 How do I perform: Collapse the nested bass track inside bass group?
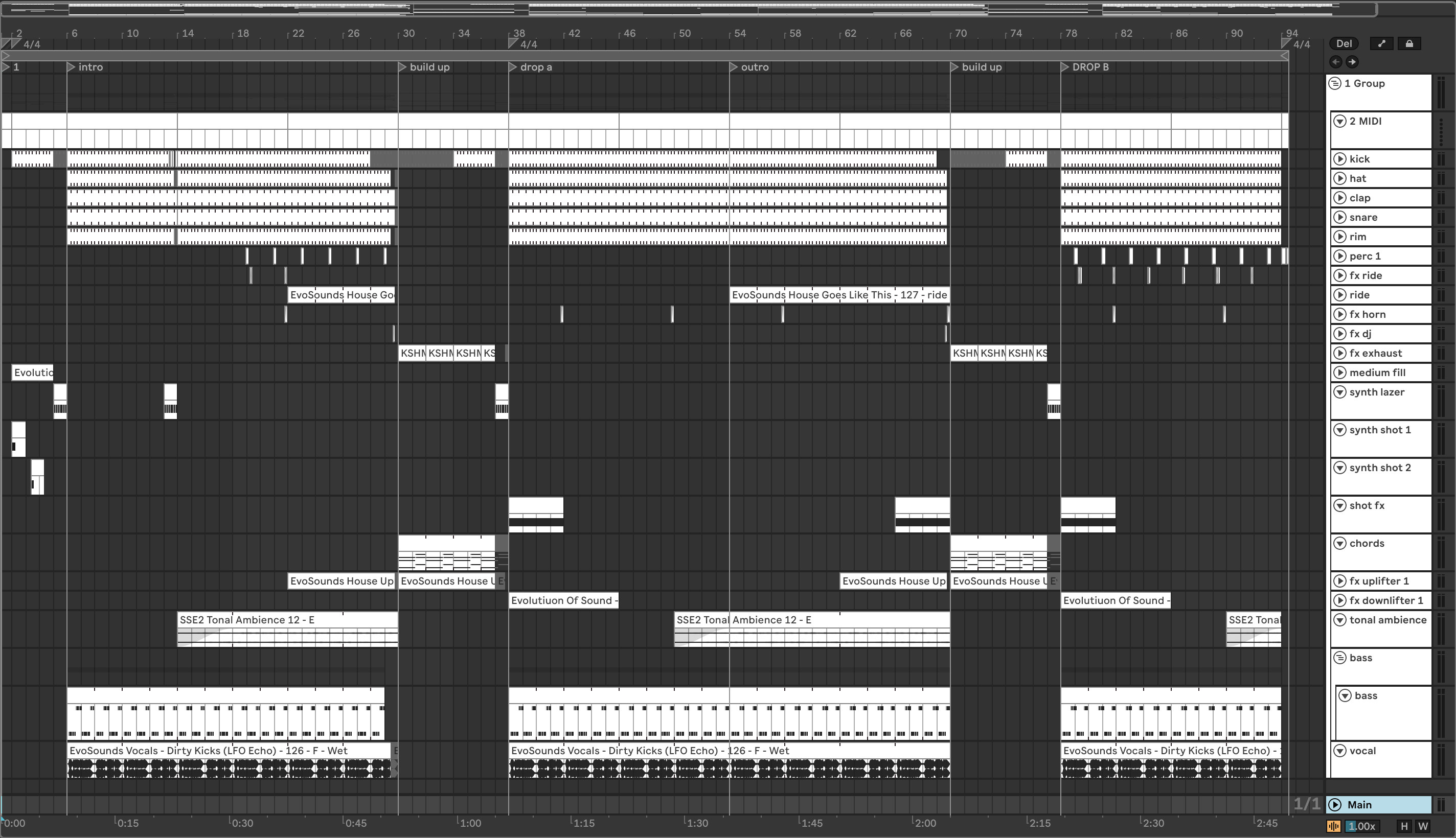1345,696
